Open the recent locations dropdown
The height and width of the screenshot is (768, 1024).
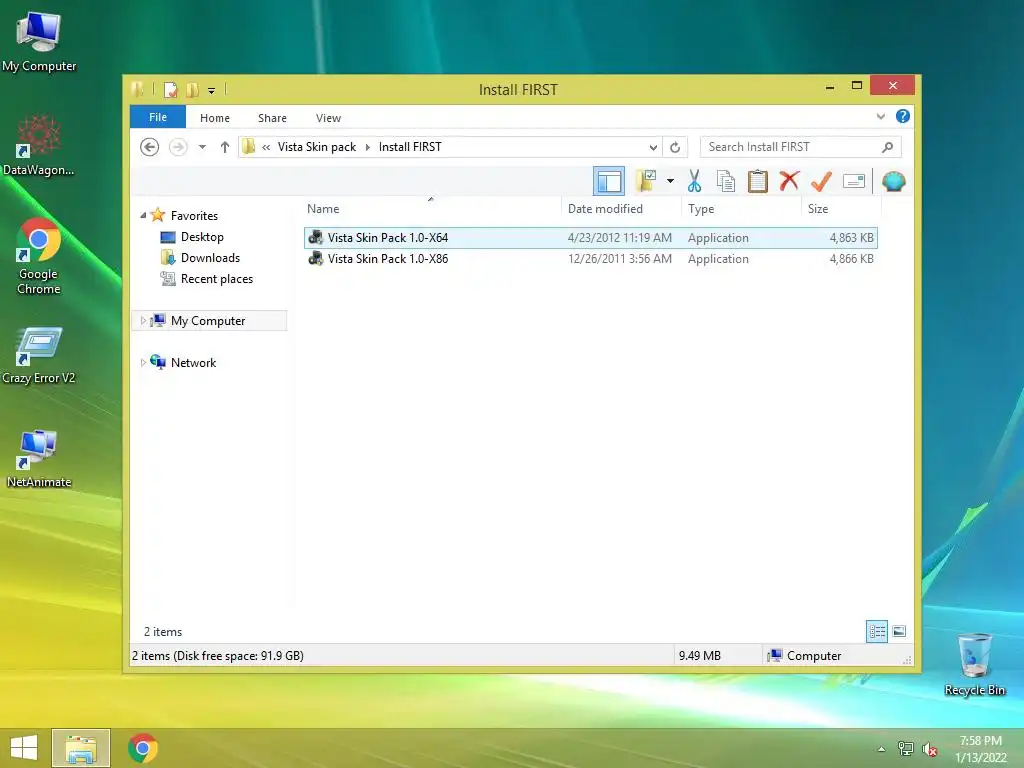click(x=202, y=147)
